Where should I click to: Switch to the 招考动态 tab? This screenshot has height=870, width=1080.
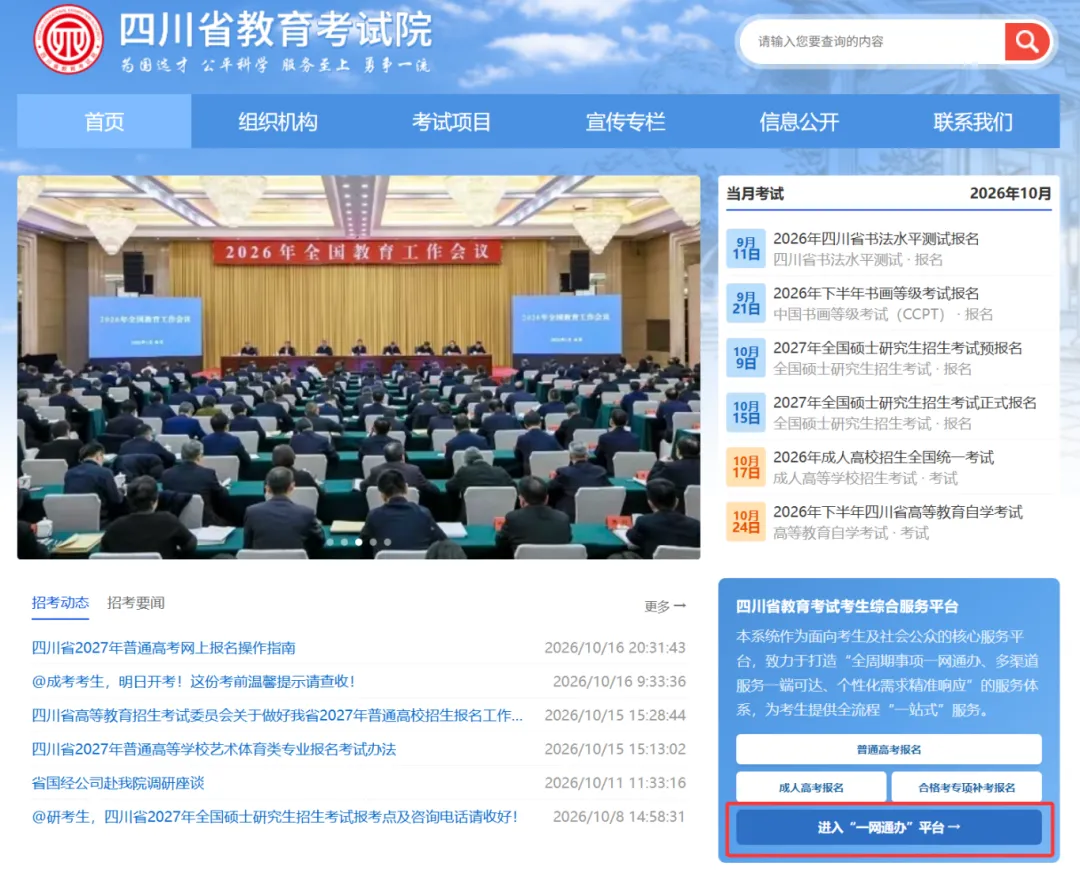pos(61,603)
